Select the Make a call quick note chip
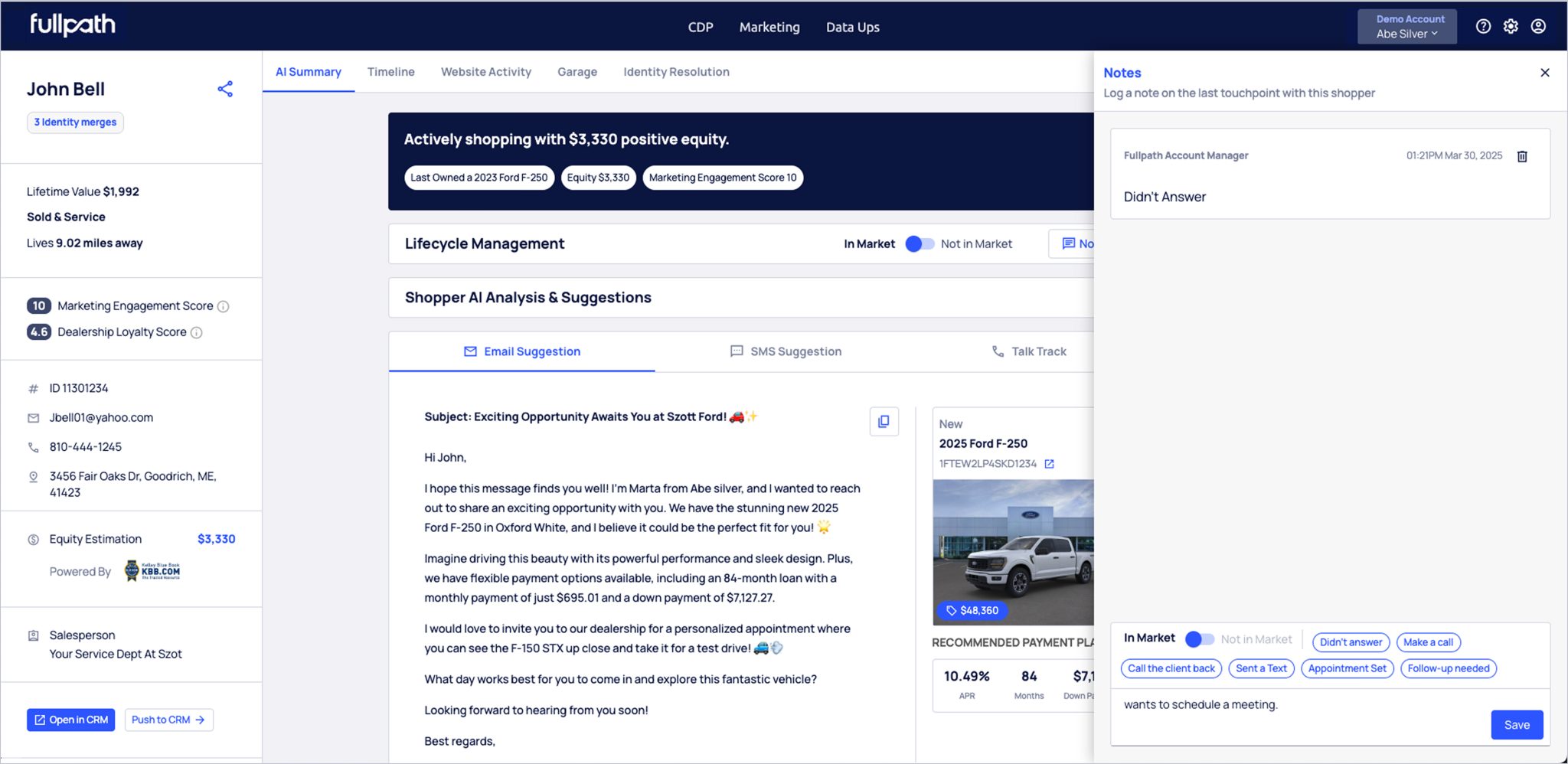 [1428, 642]
